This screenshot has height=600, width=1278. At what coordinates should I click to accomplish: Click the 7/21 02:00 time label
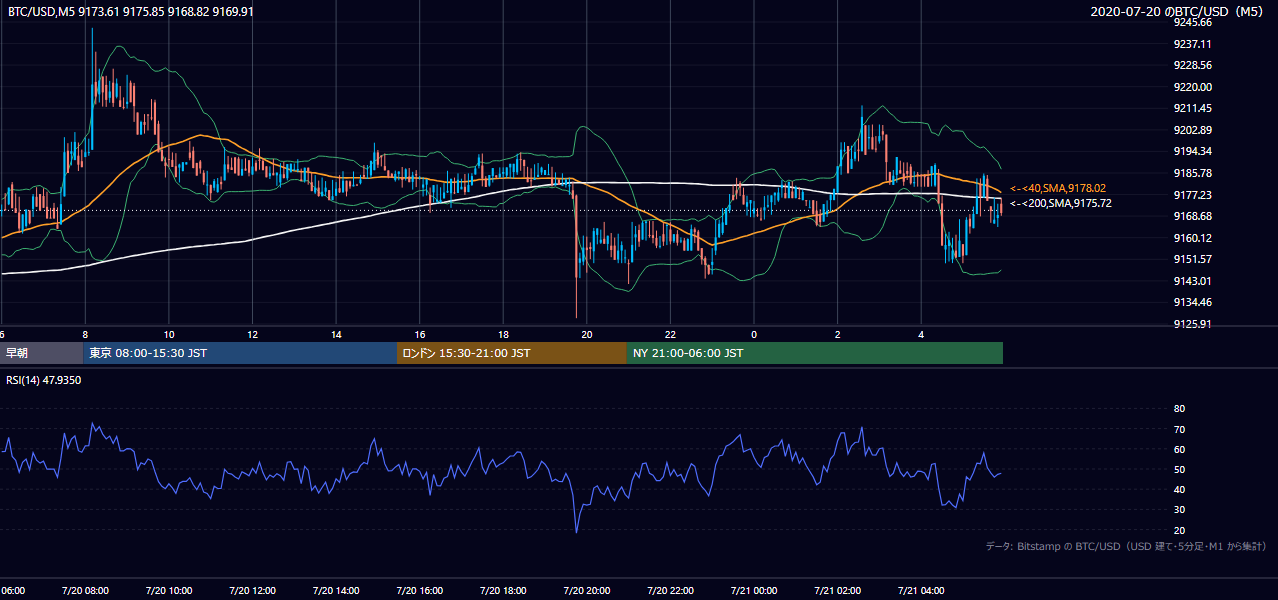click(837, 590)
